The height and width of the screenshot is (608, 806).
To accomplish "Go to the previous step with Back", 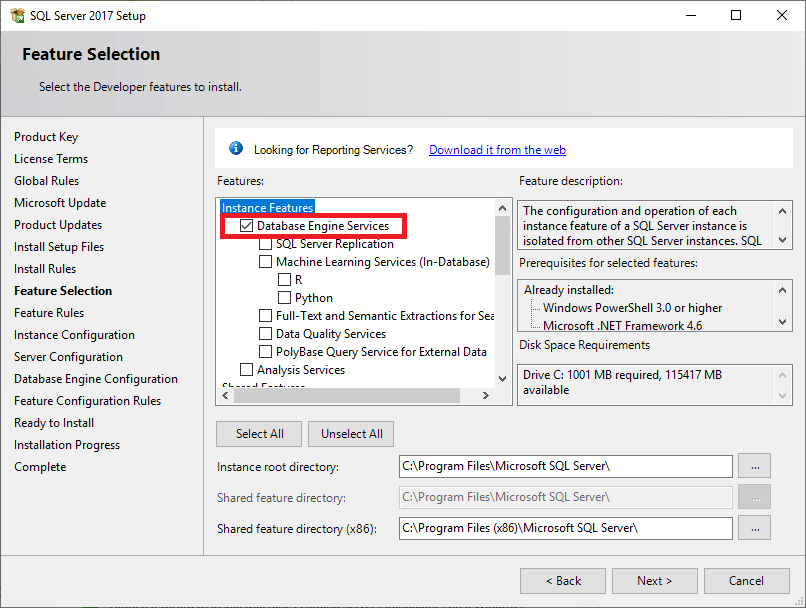I will [x=563, y=581].
